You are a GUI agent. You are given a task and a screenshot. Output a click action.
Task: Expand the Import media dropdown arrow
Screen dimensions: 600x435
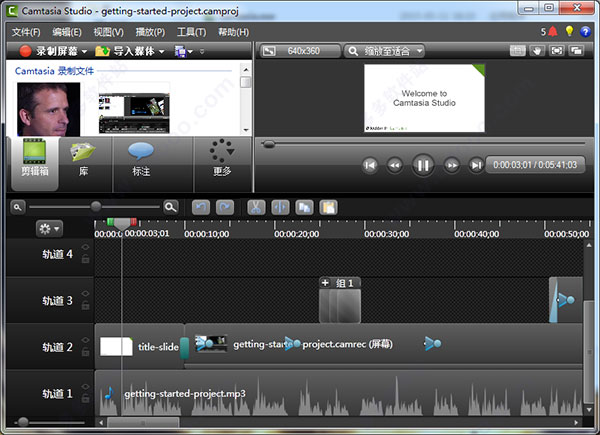[161, 51]
